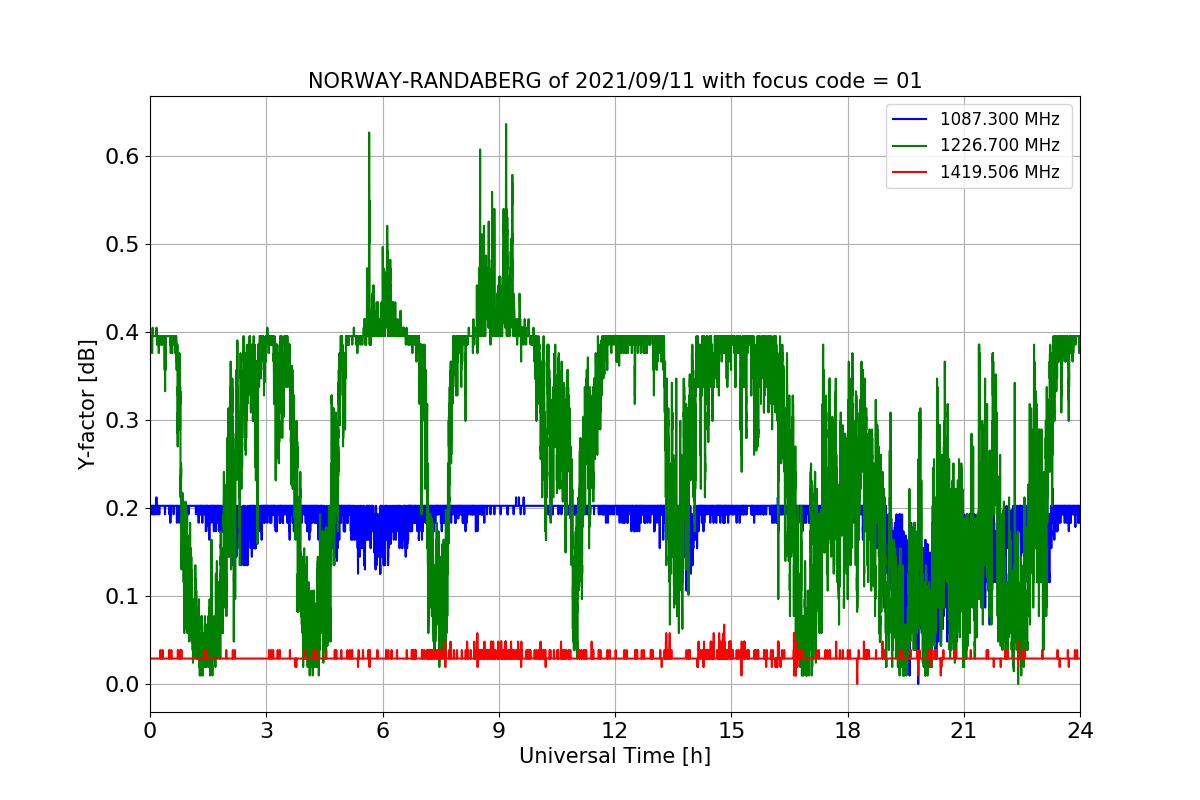The width and height of the screenshot is (1200, 800).
Task: Click the Universal Time [h] axis label
Action: pos(615,757)
